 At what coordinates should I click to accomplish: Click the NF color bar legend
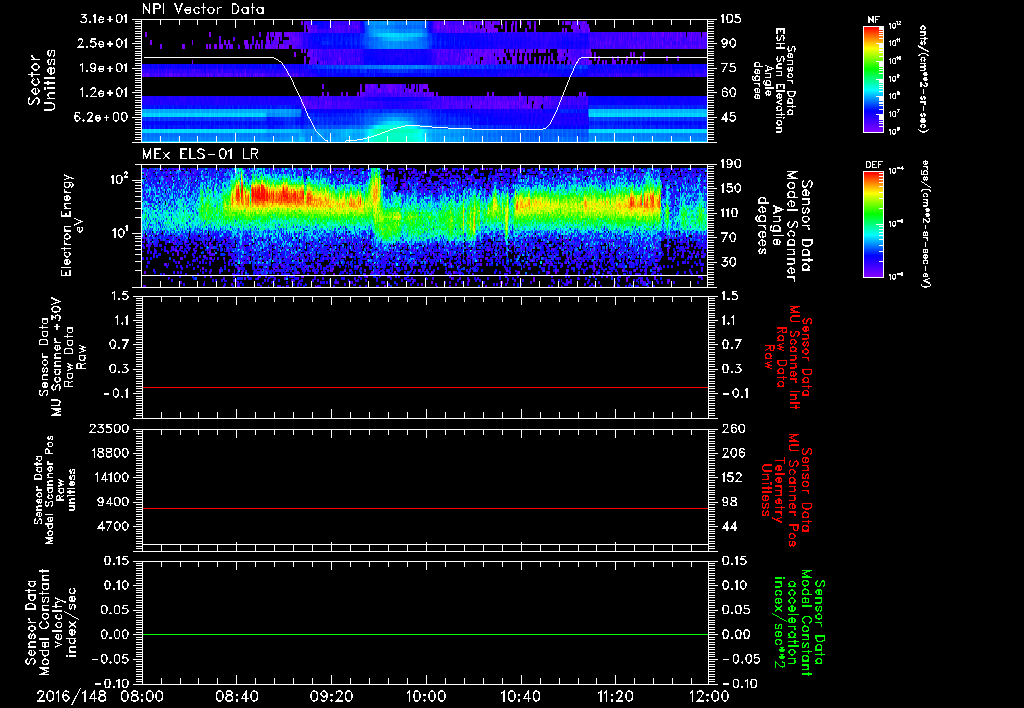click(875, 80)
